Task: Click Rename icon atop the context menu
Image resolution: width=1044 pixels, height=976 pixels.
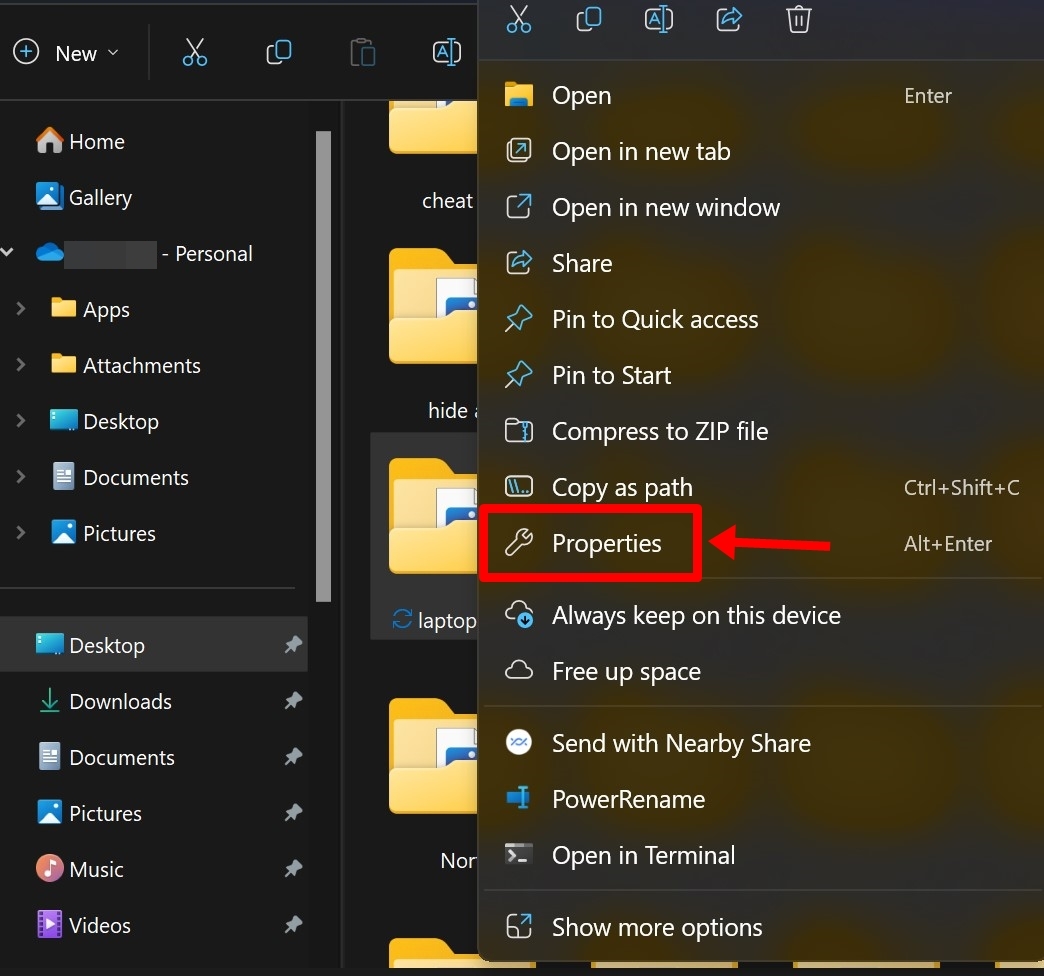Action: (658, 19)
